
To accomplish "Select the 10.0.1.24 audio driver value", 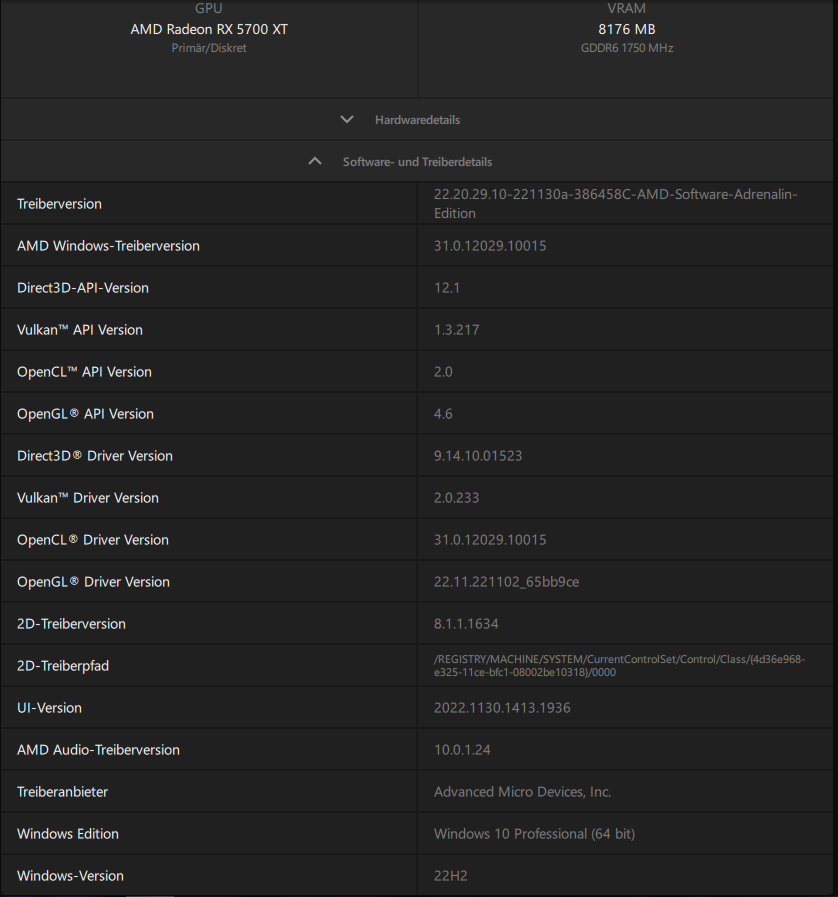I will click(462, 750).
